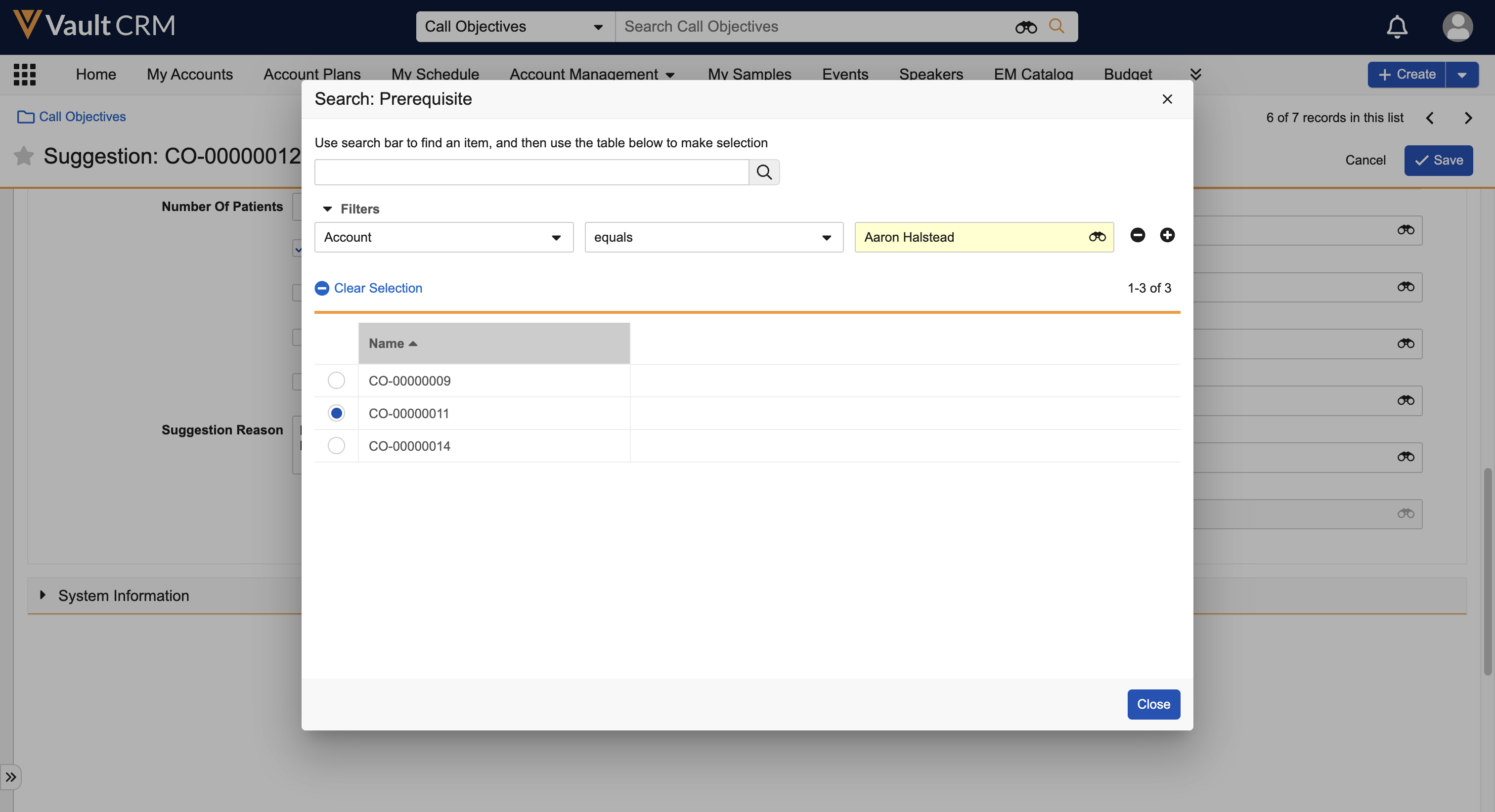Add filter row with plus icon

point(1167,235)
